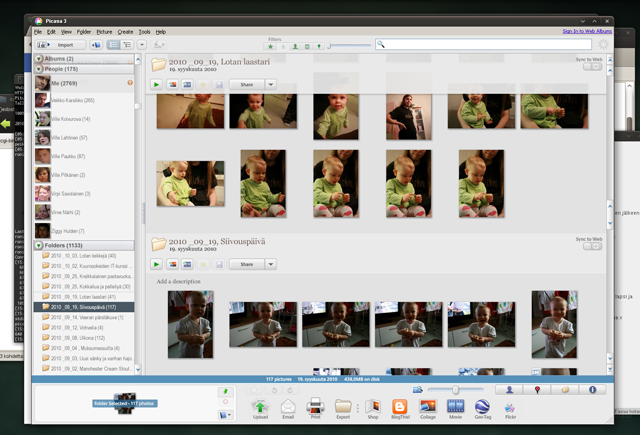
Task: Select folder 2010_09_19, Lotan laastari (41)
Action: pyautogui.click(x=84, y=297)
